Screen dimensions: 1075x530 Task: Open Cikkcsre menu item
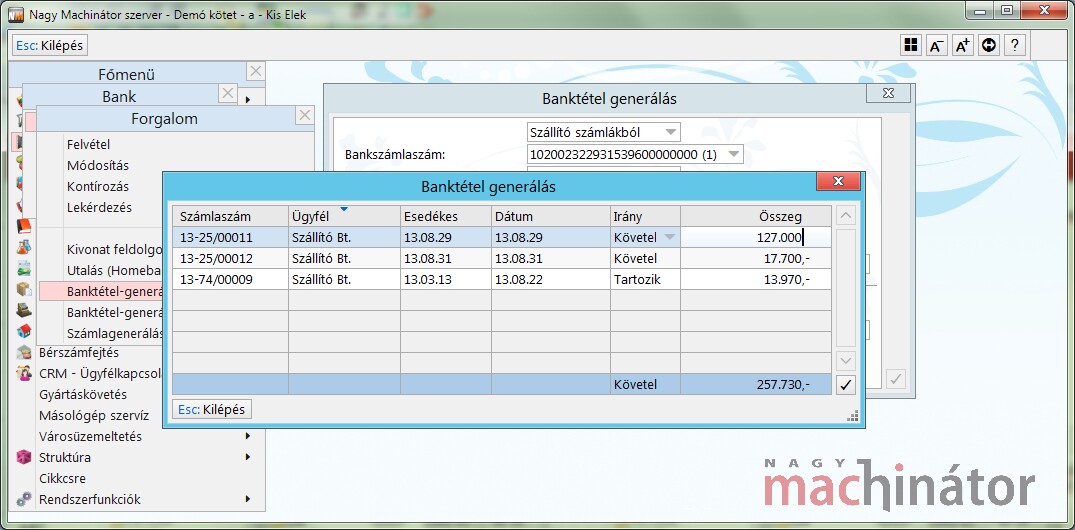62,479
